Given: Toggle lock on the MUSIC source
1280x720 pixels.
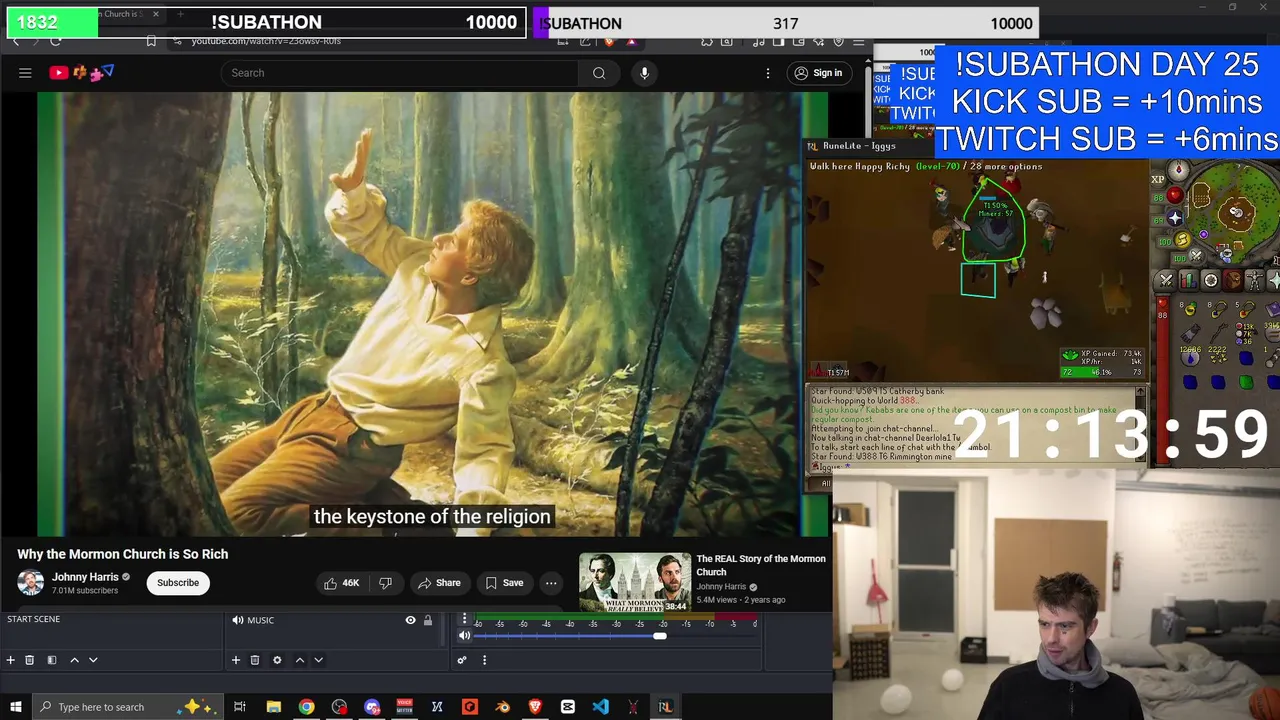Looking at the screenshot, I should [x=428, y=620].
